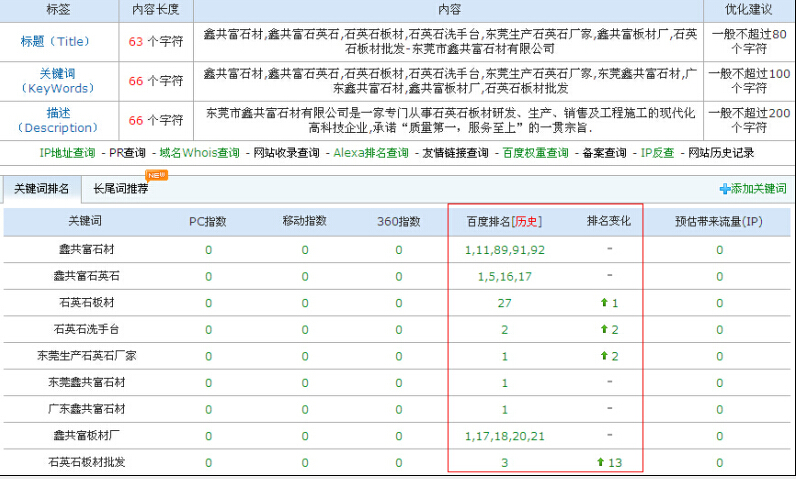Click the 关键词 column header
This screenshot has height=479, width=796.
click(85, 221)
